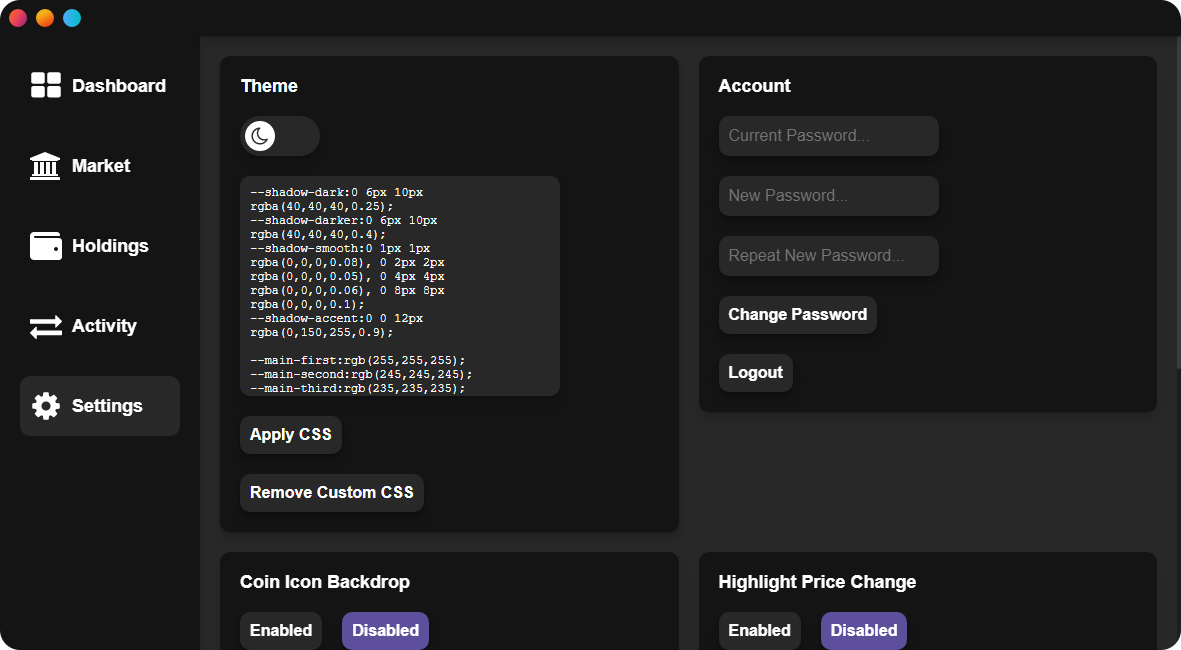This screenshot has height=650, width=1181.
Task: Toggle the dark/light theme switch track
Action: point(280,136)
